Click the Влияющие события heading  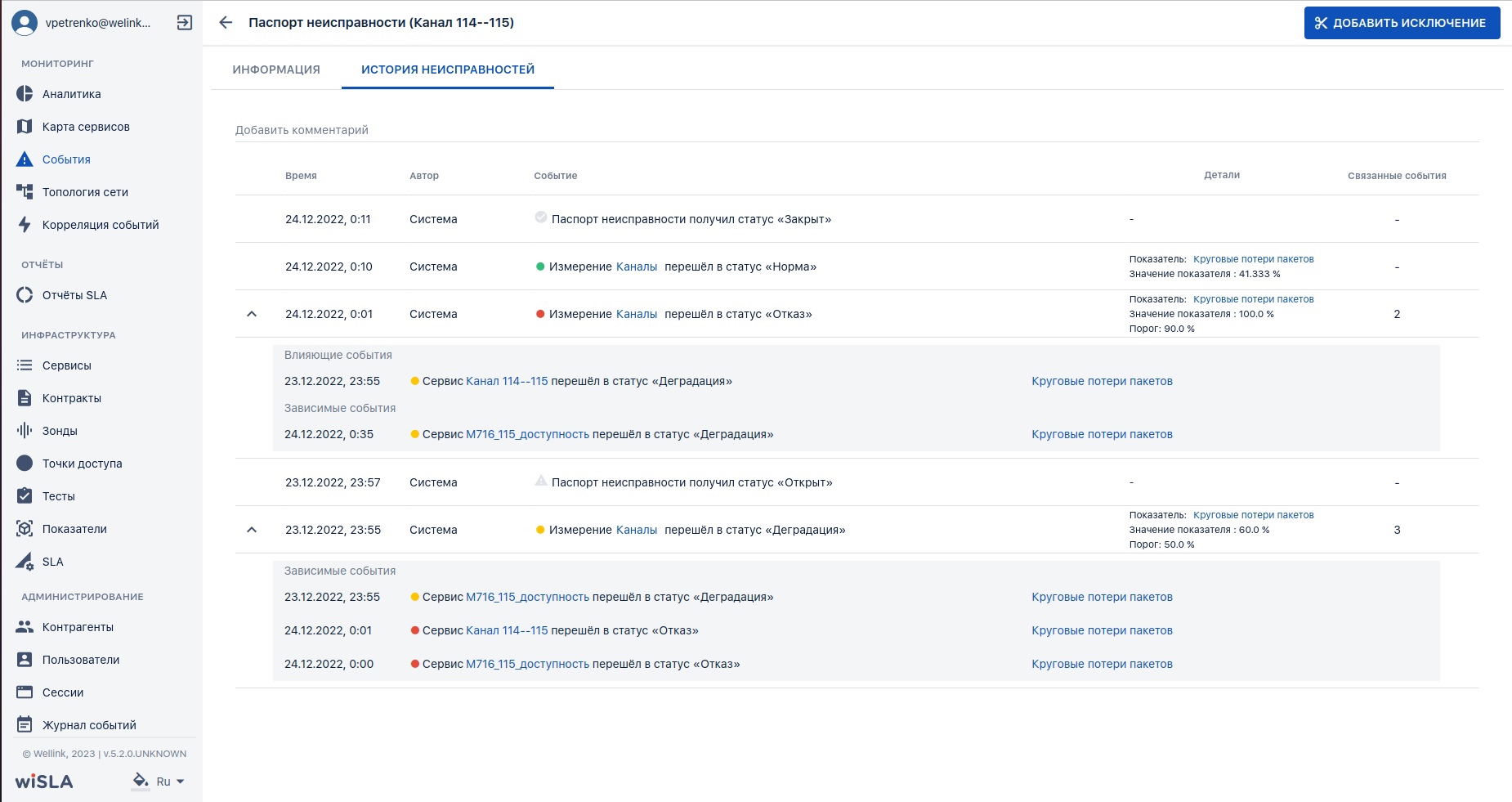[338, 355]
